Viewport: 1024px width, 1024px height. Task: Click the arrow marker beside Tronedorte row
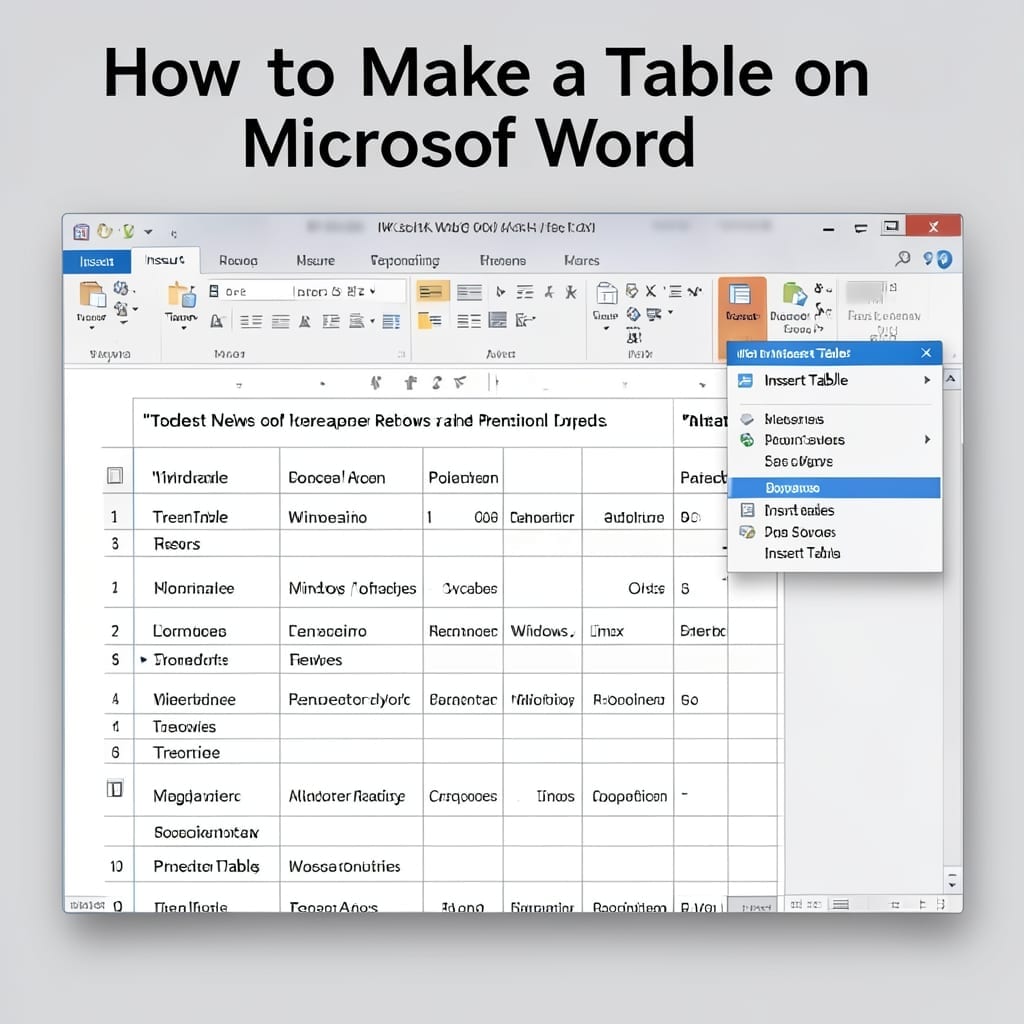pos(144,660)
